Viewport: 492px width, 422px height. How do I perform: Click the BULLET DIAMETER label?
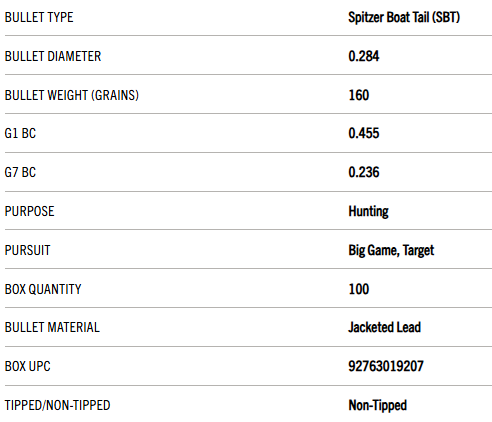click(x=53, y=56)
